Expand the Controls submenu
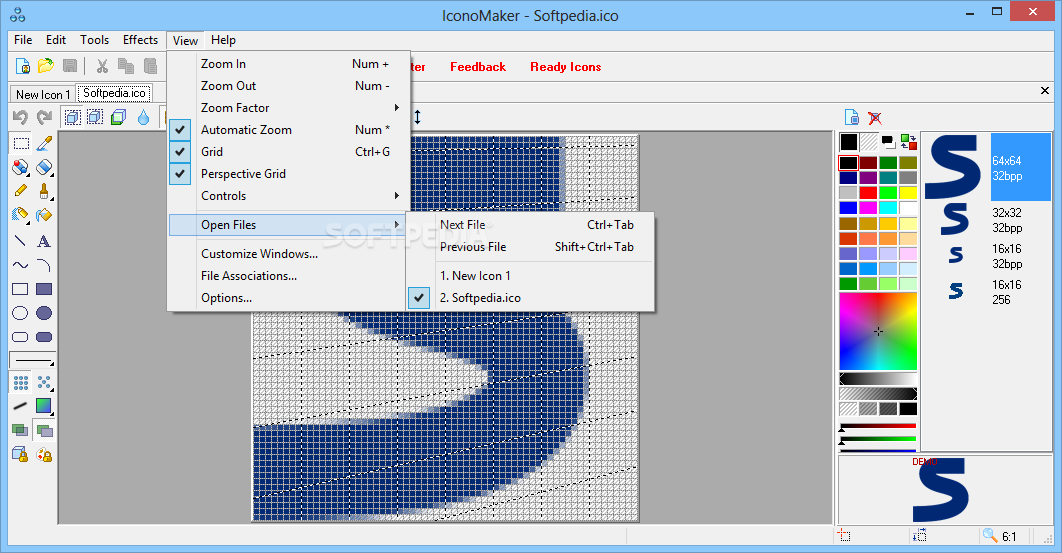Image resolution: width=1062 pixels, height=553 pixels. tap(289, 196)
